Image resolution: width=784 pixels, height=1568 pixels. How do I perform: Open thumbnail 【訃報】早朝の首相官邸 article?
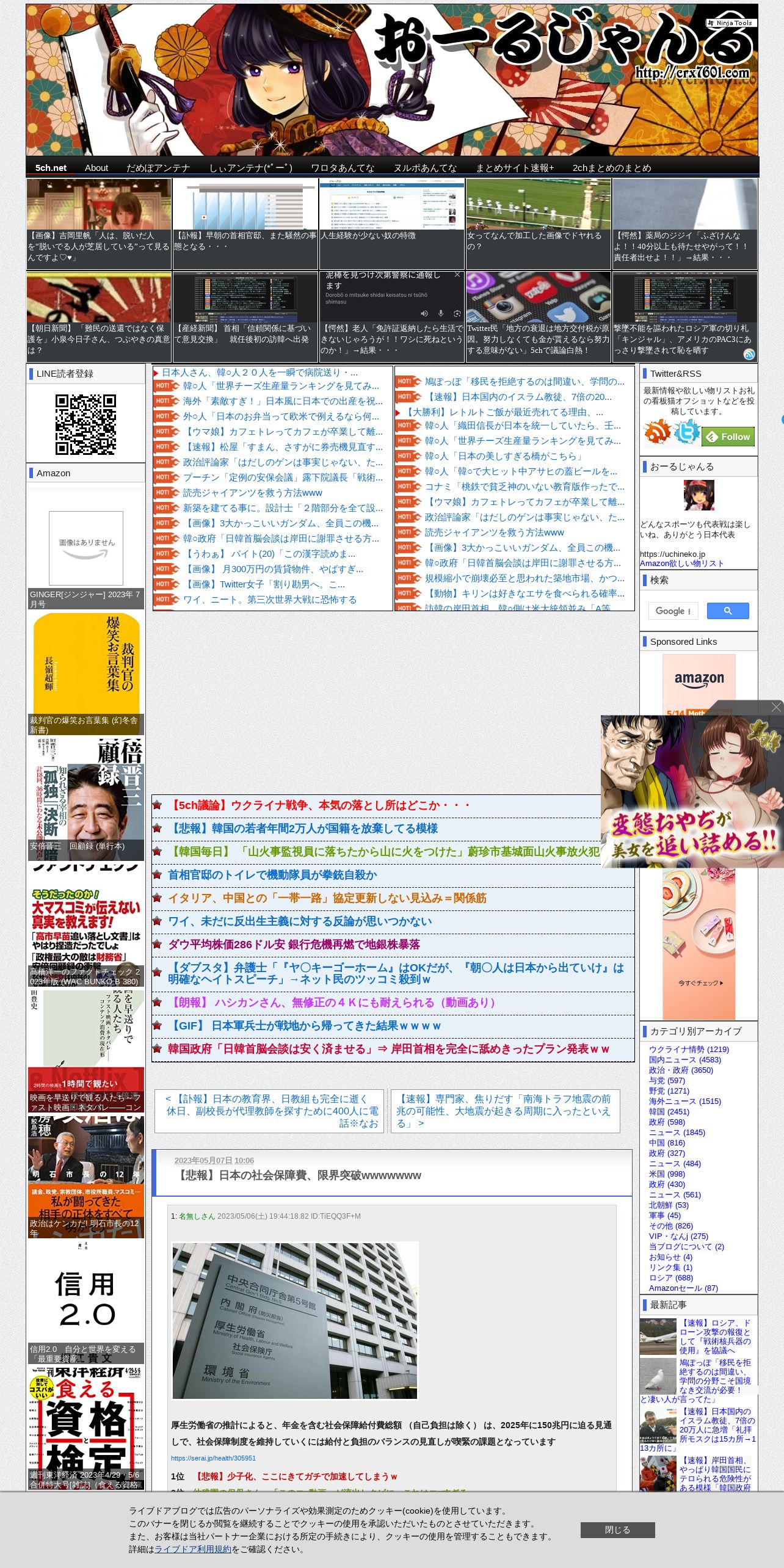pos(245,224)
